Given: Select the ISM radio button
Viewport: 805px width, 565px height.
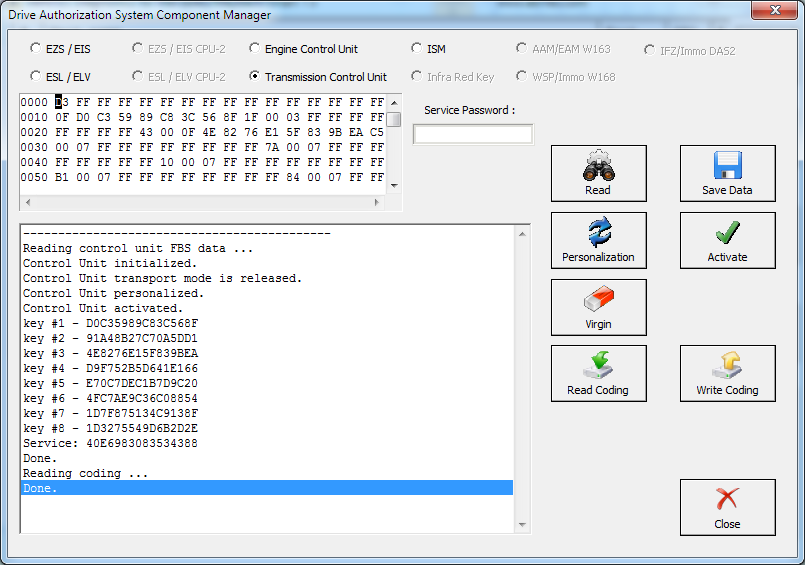Looking at the screenshot, I should click(x=416, y=48).
